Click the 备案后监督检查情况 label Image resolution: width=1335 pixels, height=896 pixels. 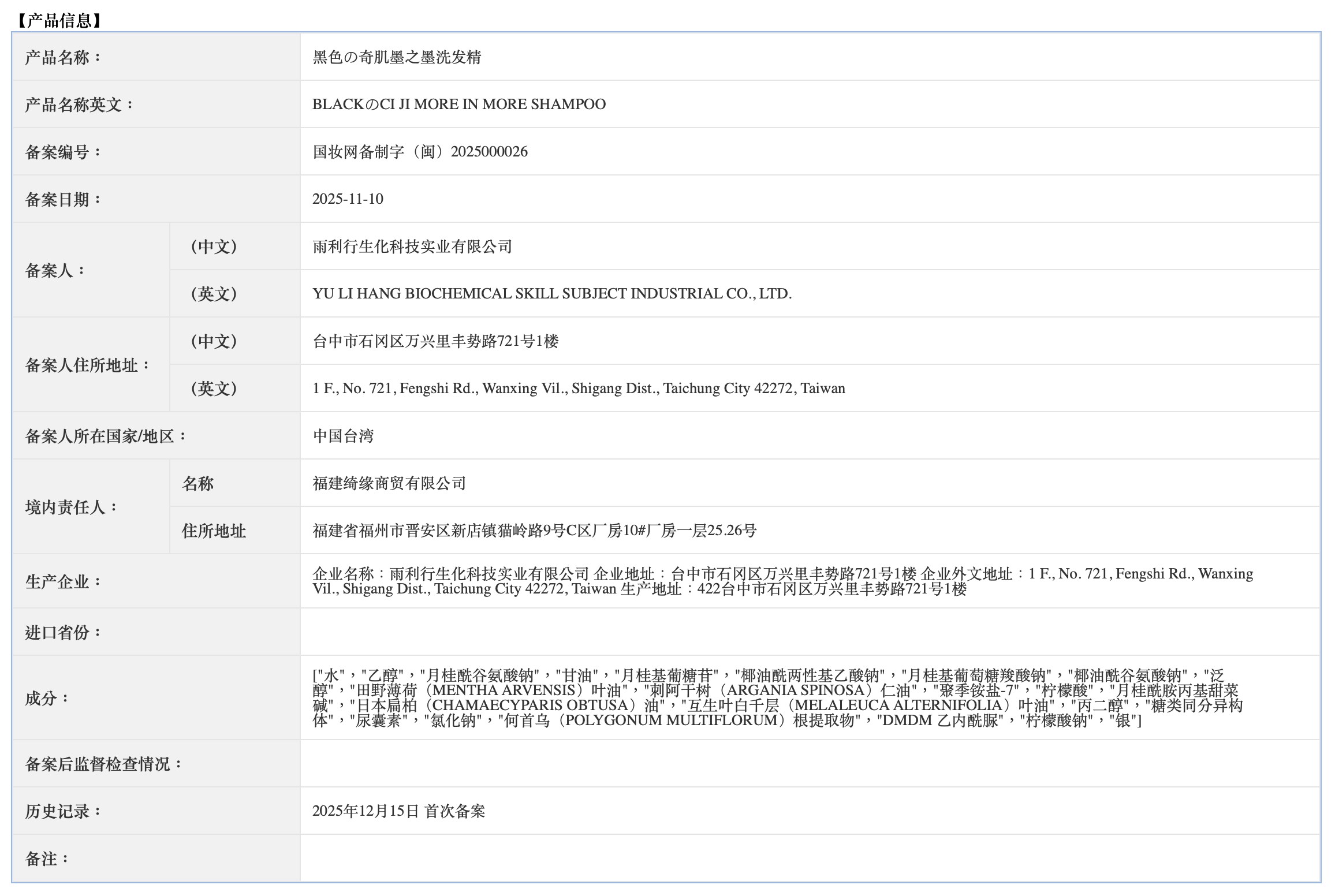(x=104, y=764)
